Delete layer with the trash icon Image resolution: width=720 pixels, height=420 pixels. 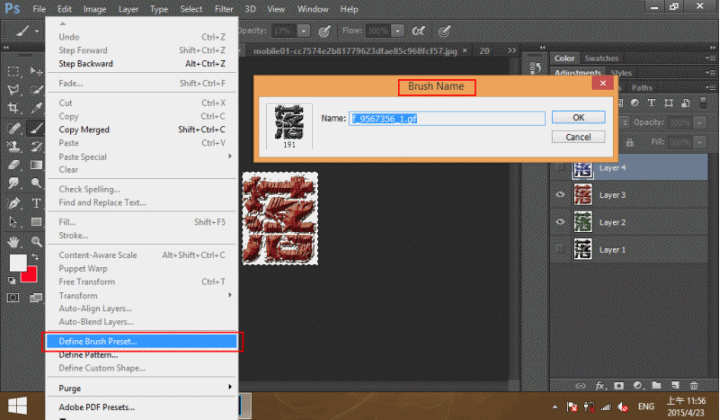694,386
